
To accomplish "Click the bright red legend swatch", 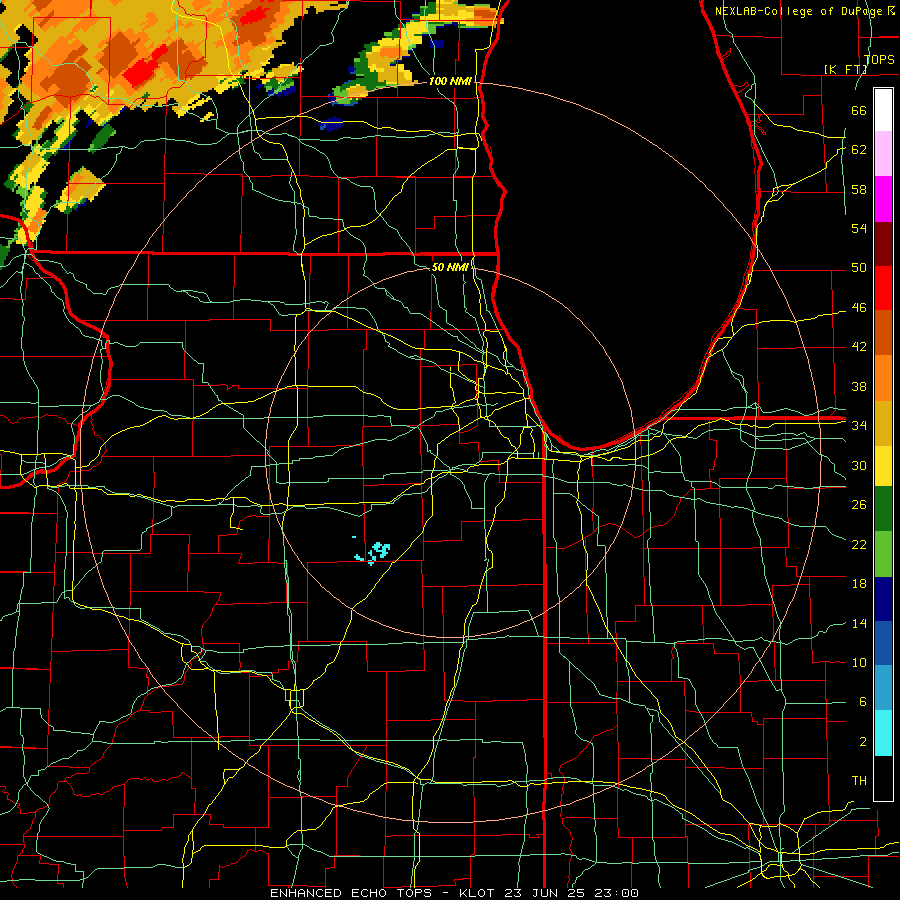I will 883,288.
